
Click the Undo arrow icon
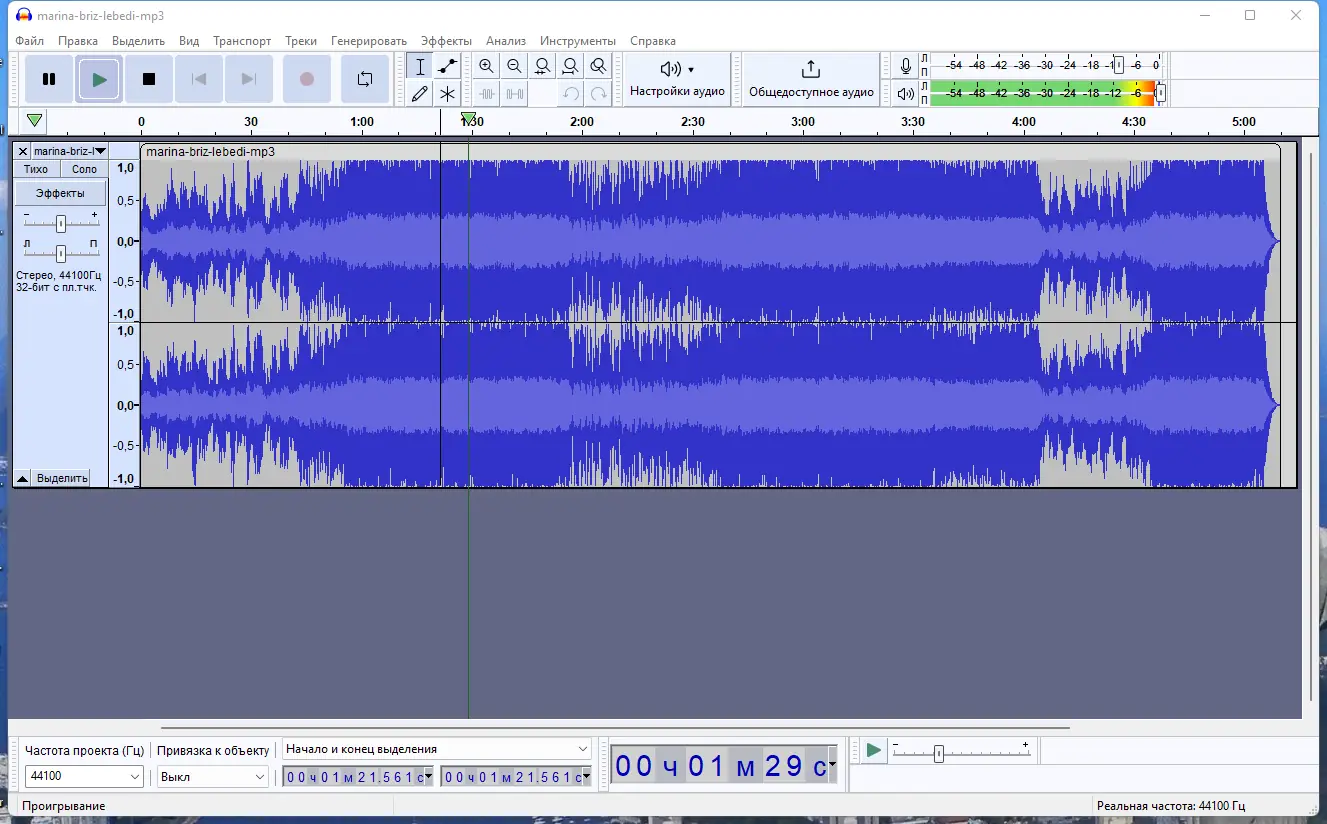[x=570, y=94]
